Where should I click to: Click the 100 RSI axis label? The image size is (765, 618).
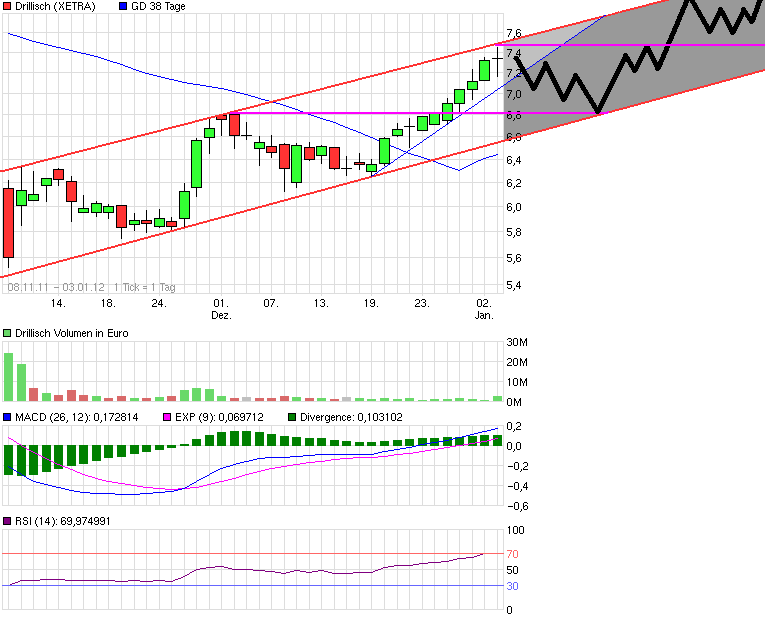tap(515, 530)
